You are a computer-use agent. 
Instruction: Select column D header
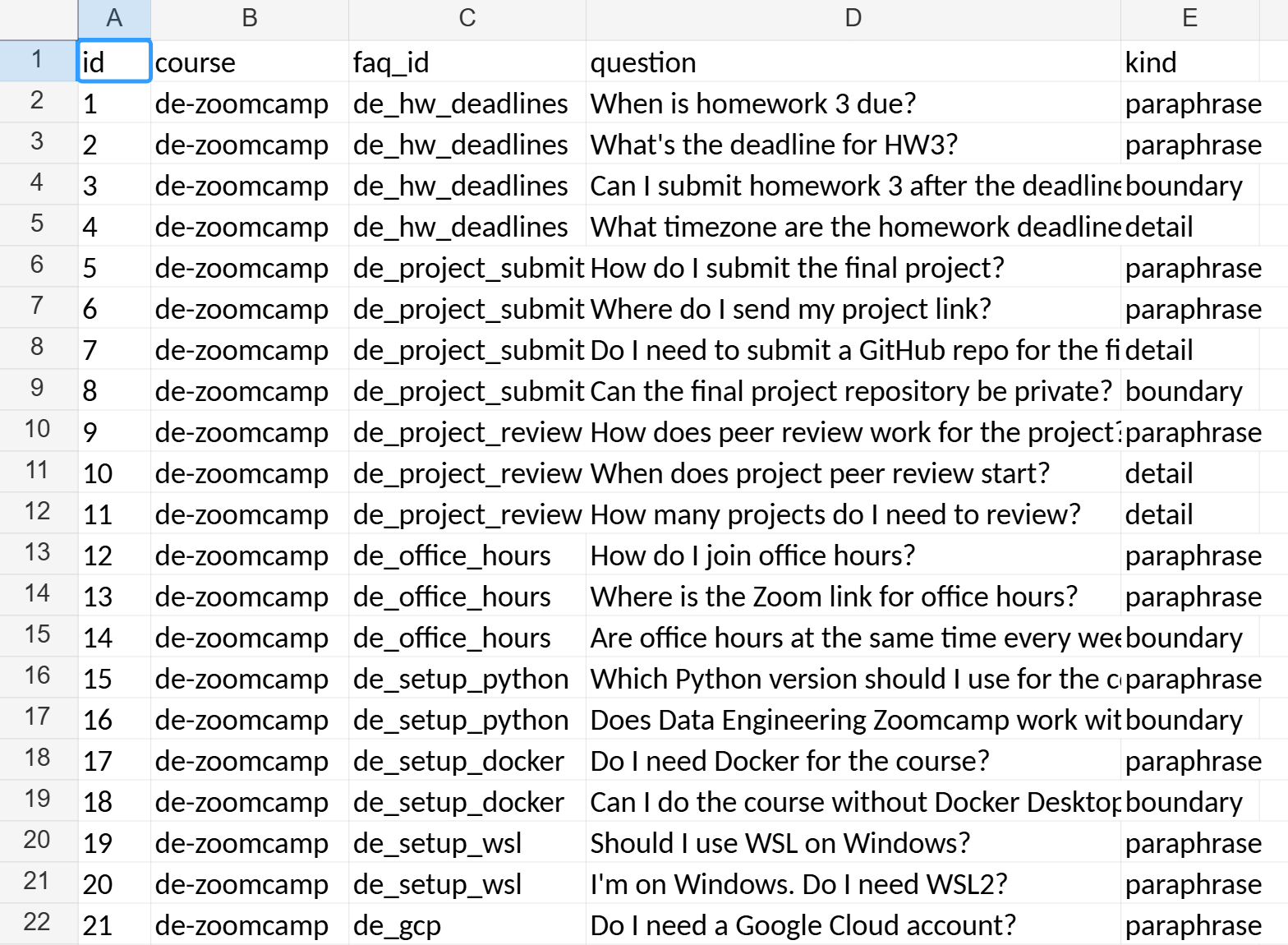853,19
